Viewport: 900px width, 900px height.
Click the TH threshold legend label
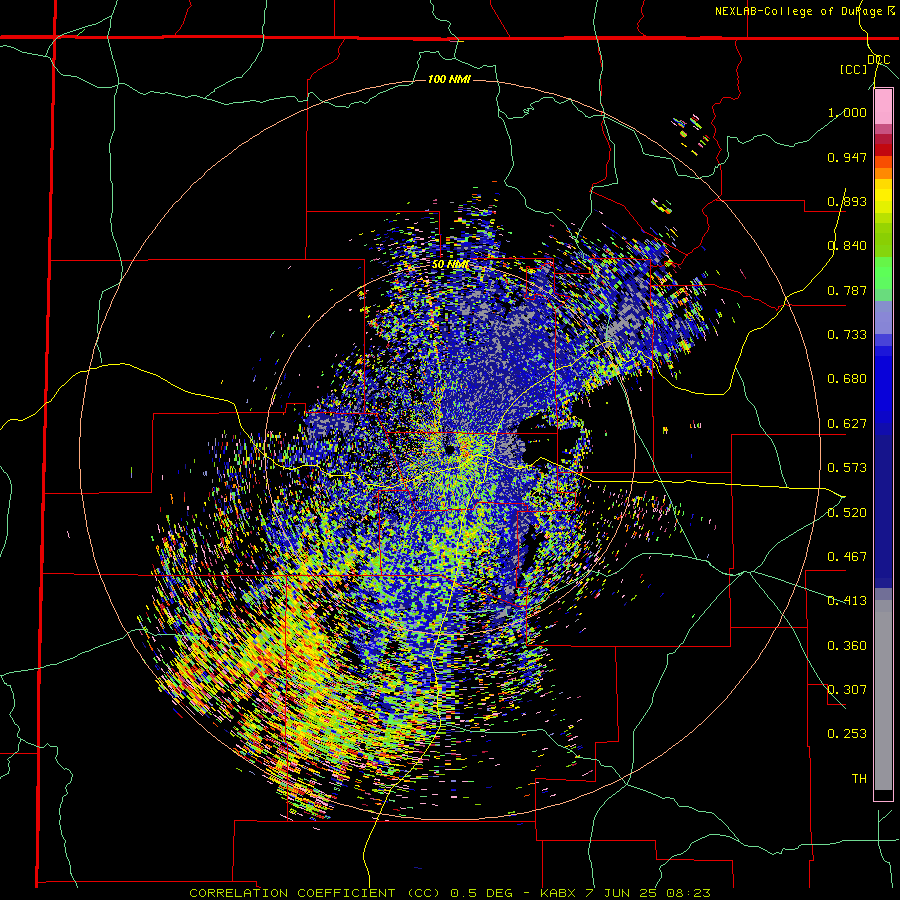pyautogui.click(x=859, y=779)
